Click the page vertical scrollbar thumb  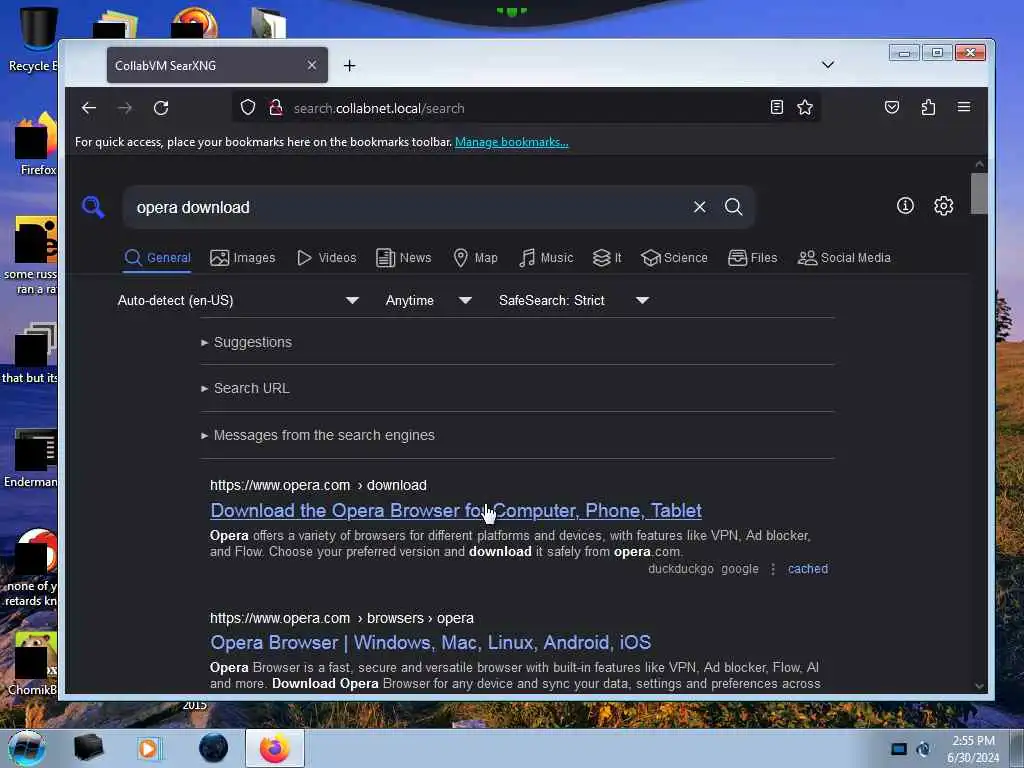pos(978,193)
